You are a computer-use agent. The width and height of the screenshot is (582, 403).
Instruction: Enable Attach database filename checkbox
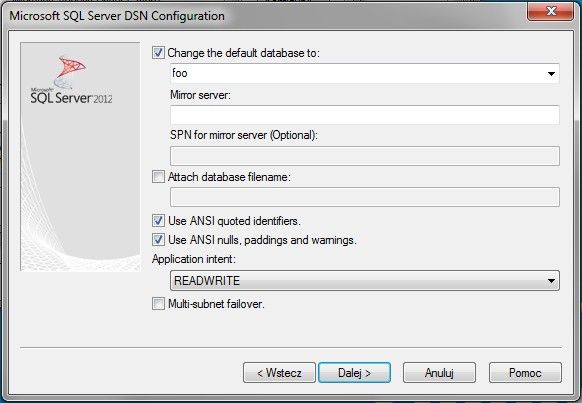pos(158,177)
